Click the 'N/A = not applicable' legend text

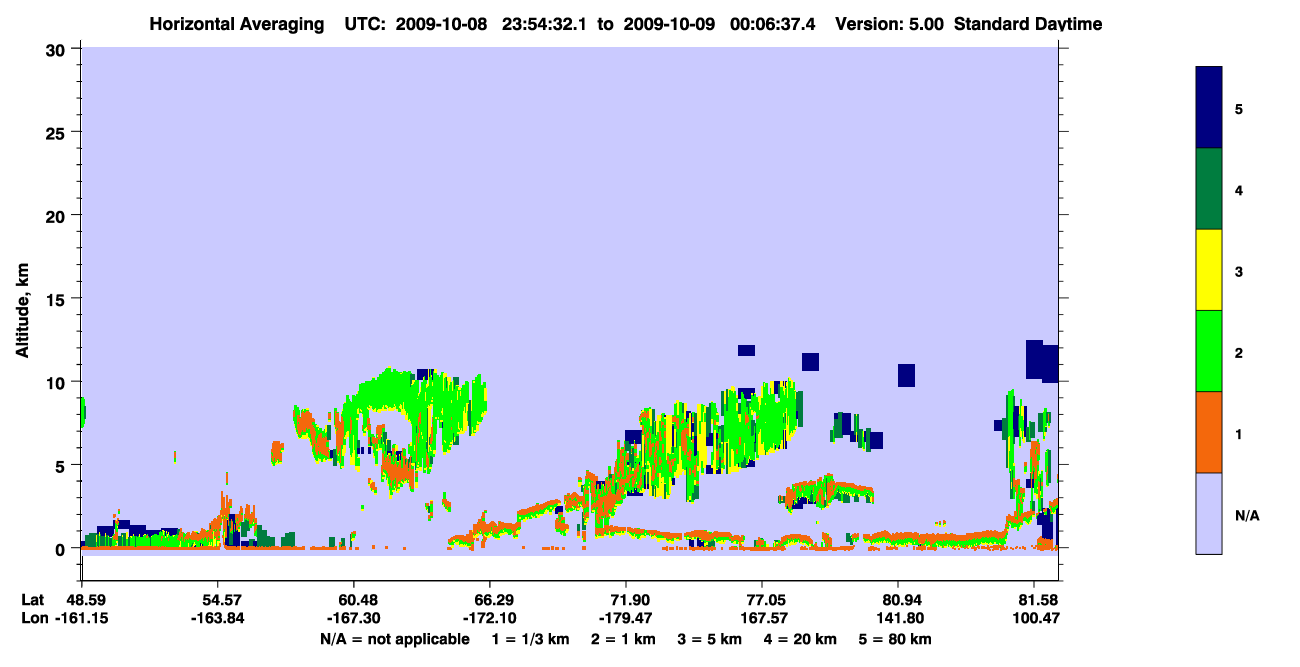pyautogui.click(x=394, y=639)
